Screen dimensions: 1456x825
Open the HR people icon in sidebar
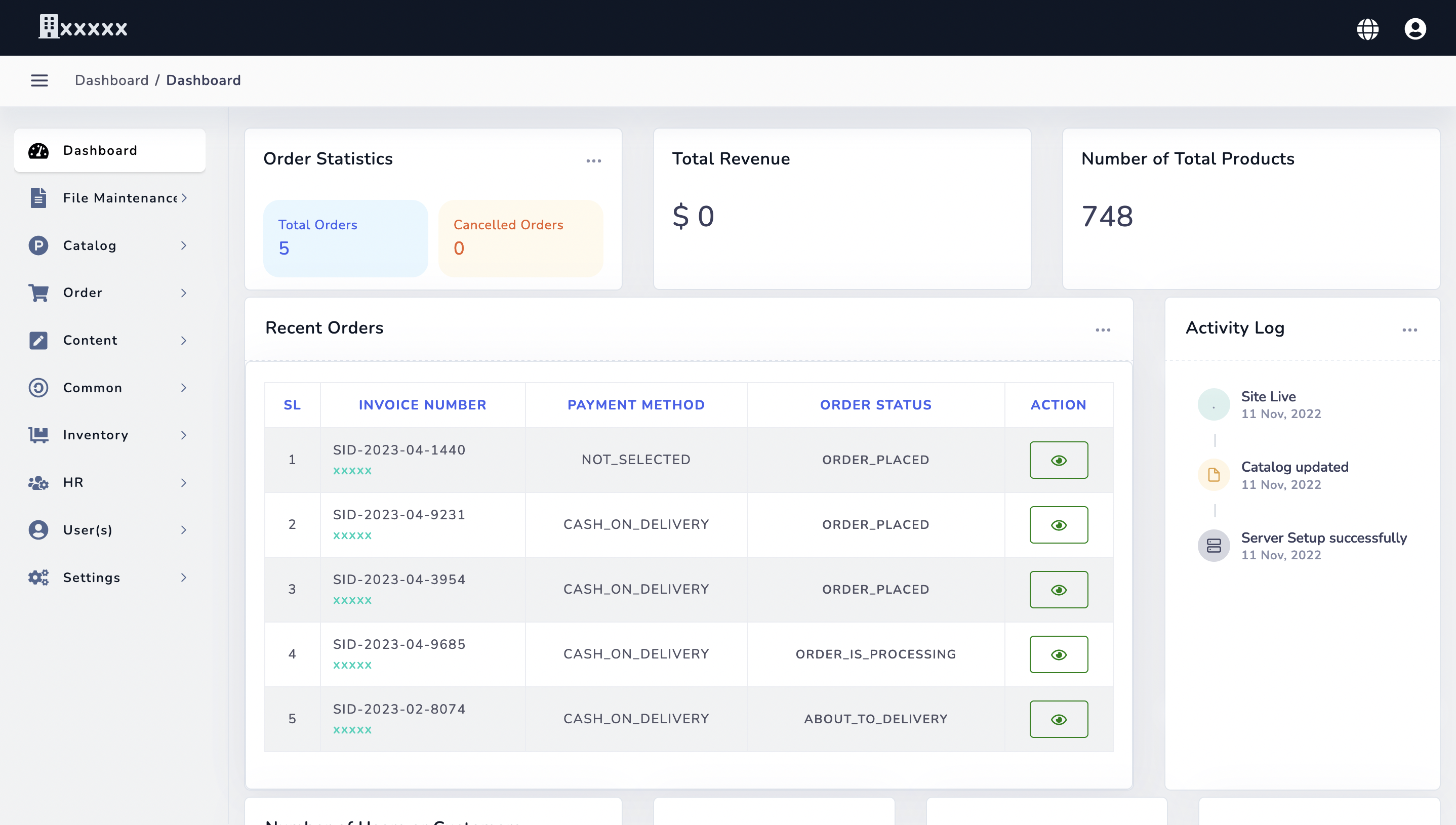(x=37, y=482)
